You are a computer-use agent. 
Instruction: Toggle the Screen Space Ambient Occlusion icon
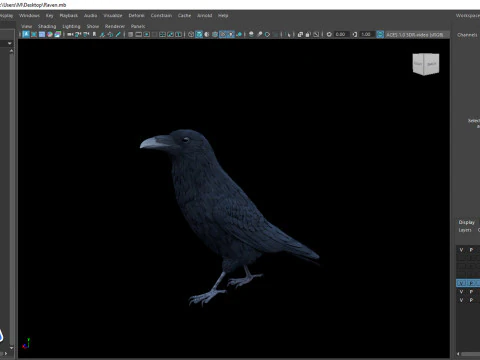pyautogui.click(x=251, y=34)
